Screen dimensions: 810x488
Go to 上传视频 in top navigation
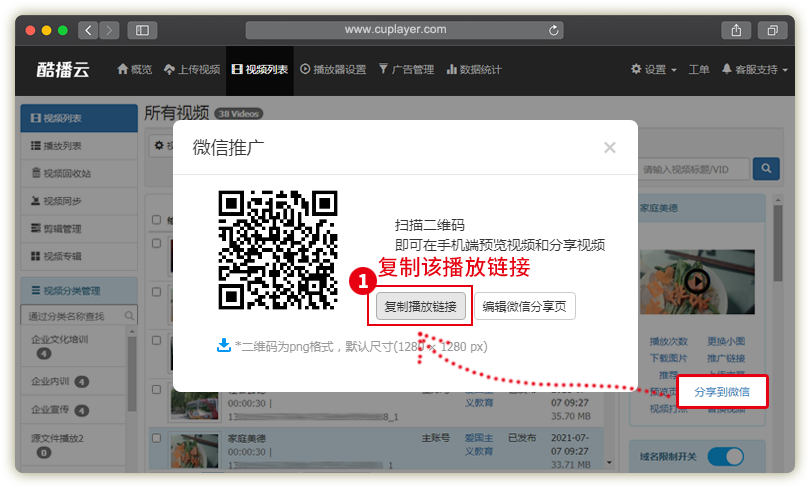point(192,70)
